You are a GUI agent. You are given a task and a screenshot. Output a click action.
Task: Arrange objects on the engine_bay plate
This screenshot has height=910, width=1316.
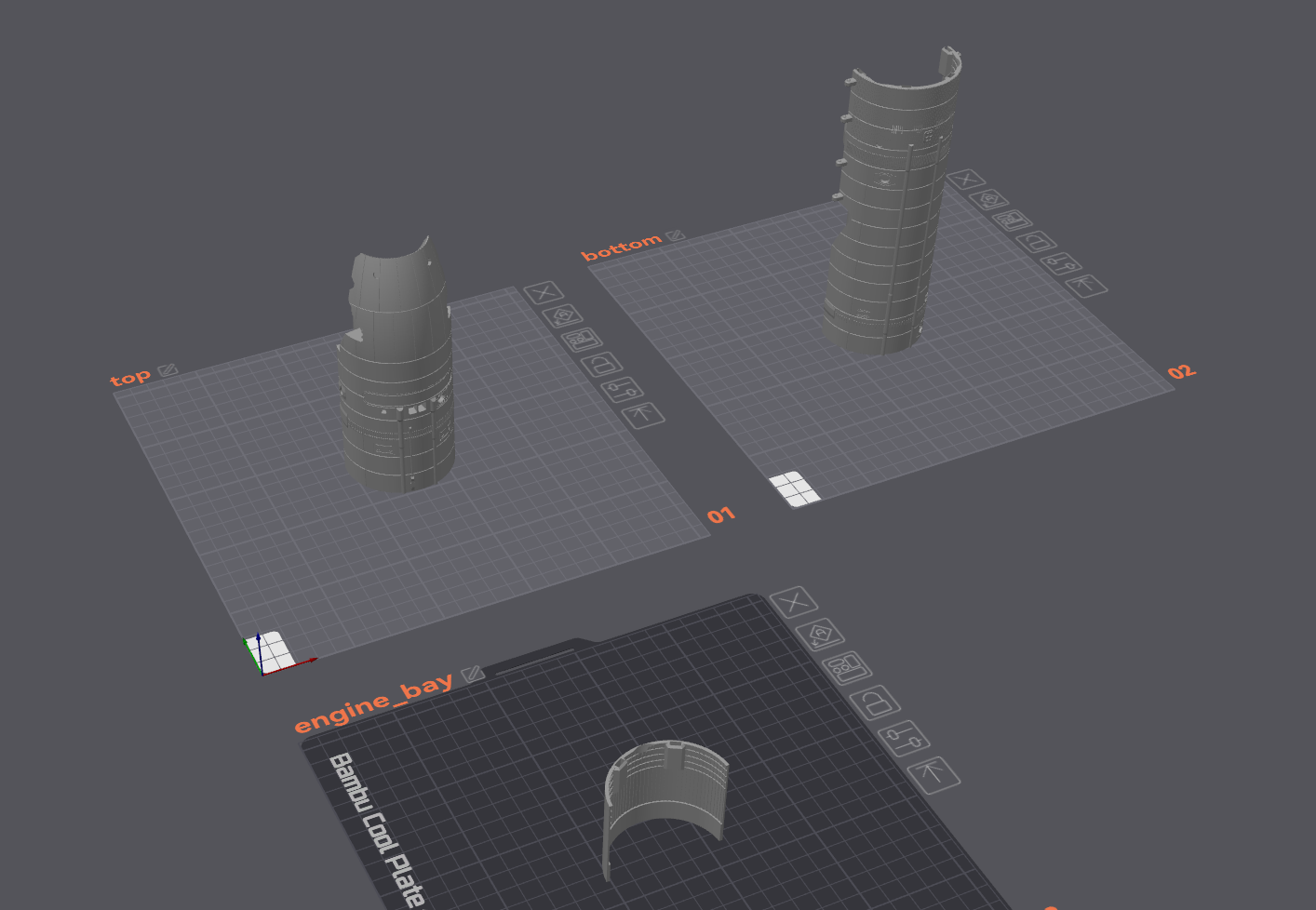pos(847,668)
